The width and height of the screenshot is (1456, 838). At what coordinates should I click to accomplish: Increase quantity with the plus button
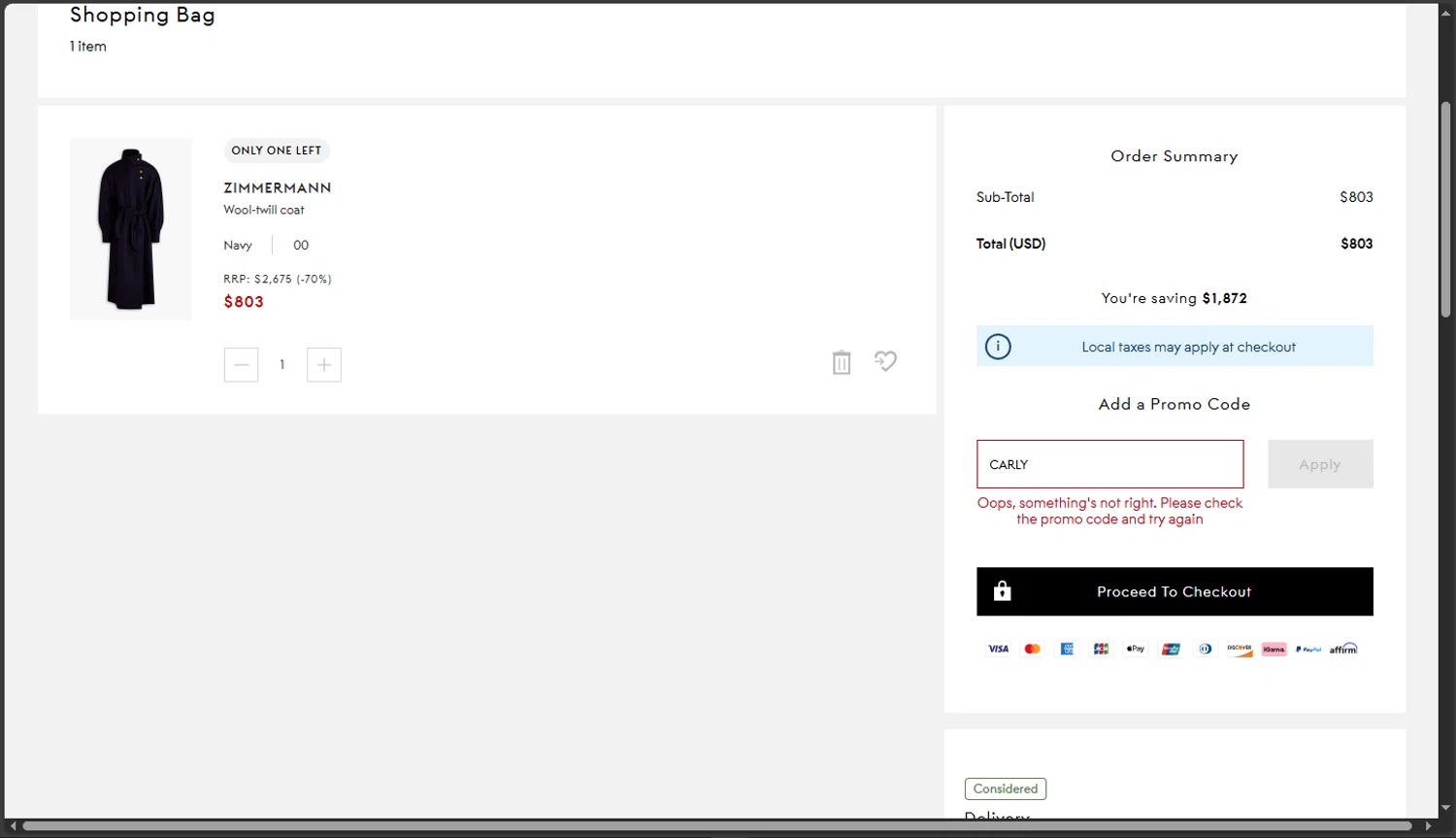tap(324, 365)
